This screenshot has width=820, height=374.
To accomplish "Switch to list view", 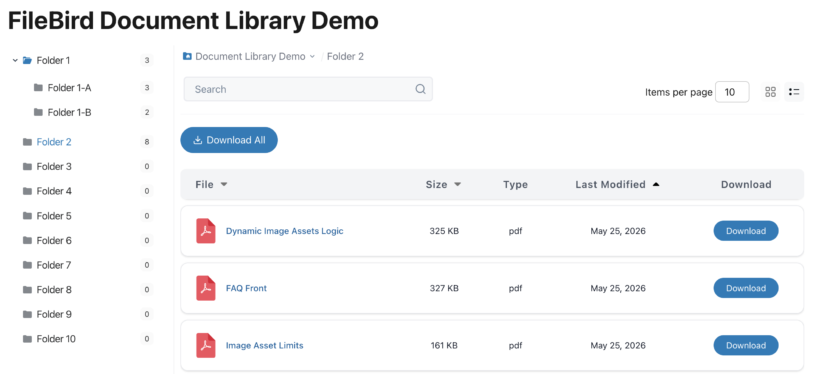I will point(794,92).
